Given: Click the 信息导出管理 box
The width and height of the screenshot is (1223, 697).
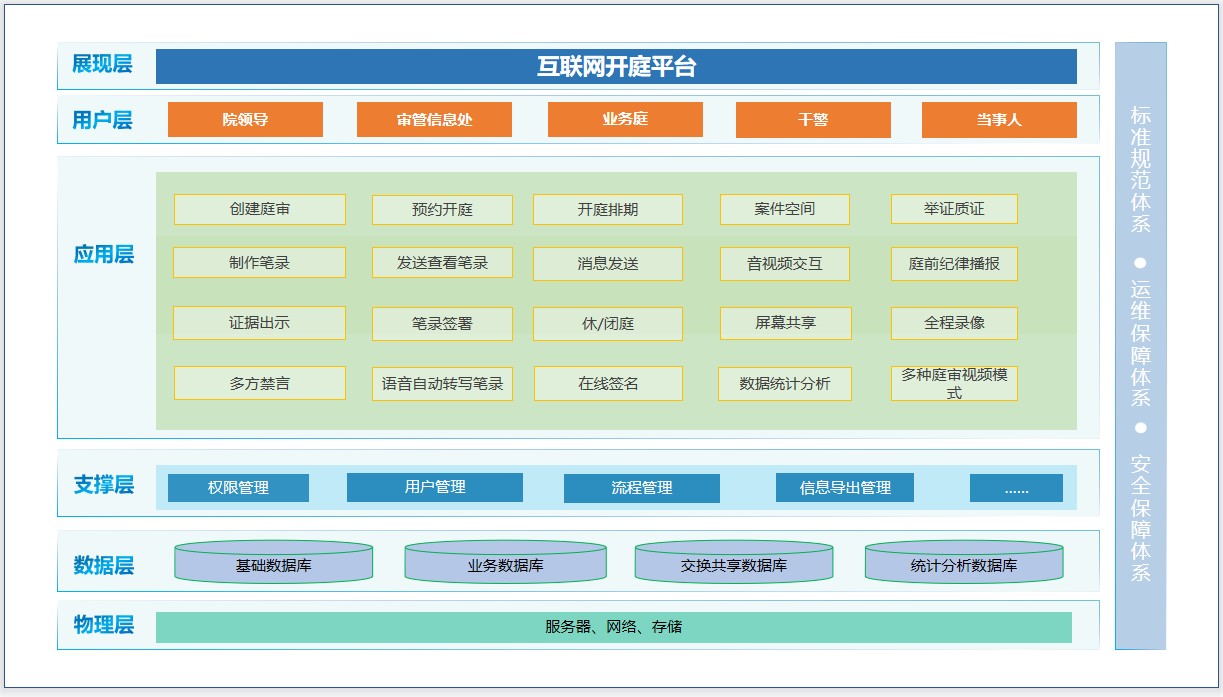Looking at the screenshot, I should tap(845, 488).
